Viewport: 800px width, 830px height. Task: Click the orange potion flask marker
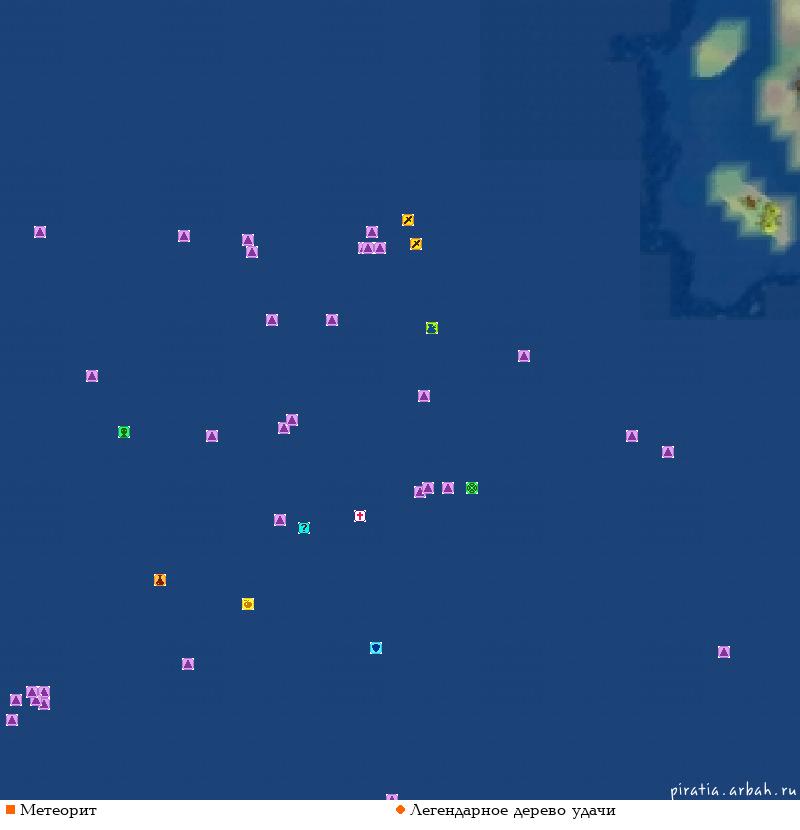tap(160, 580)
